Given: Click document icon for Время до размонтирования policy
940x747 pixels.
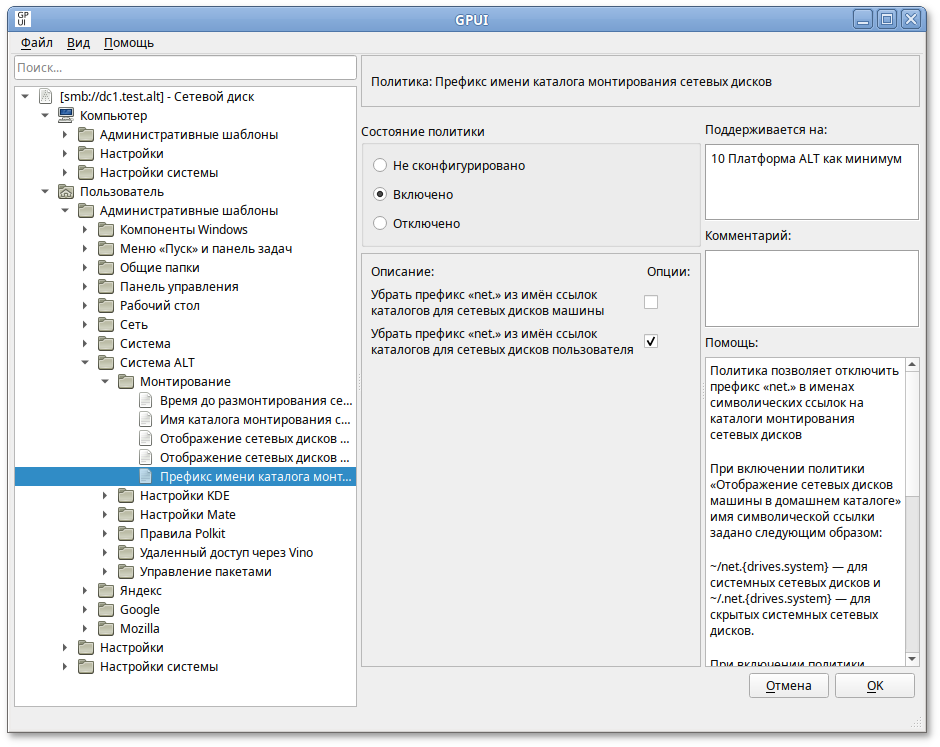Looking at the screenshot, I should pyautogui.click(x=145, y=401).
